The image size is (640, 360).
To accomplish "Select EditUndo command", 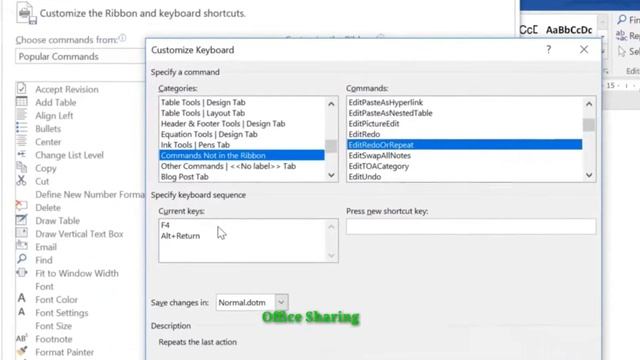I will [464, 177].
